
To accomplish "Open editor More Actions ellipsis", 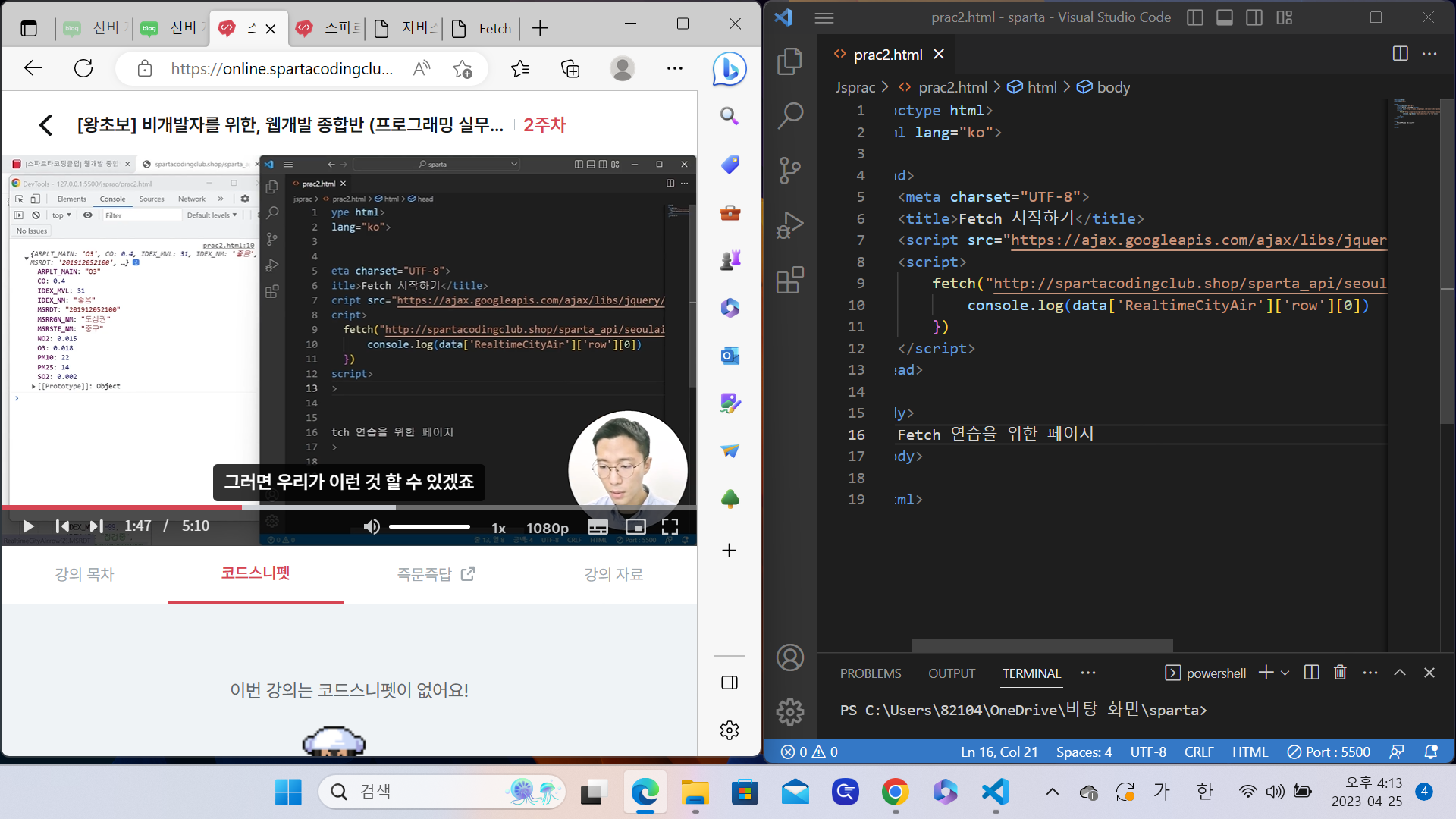I will point(1429,54).
